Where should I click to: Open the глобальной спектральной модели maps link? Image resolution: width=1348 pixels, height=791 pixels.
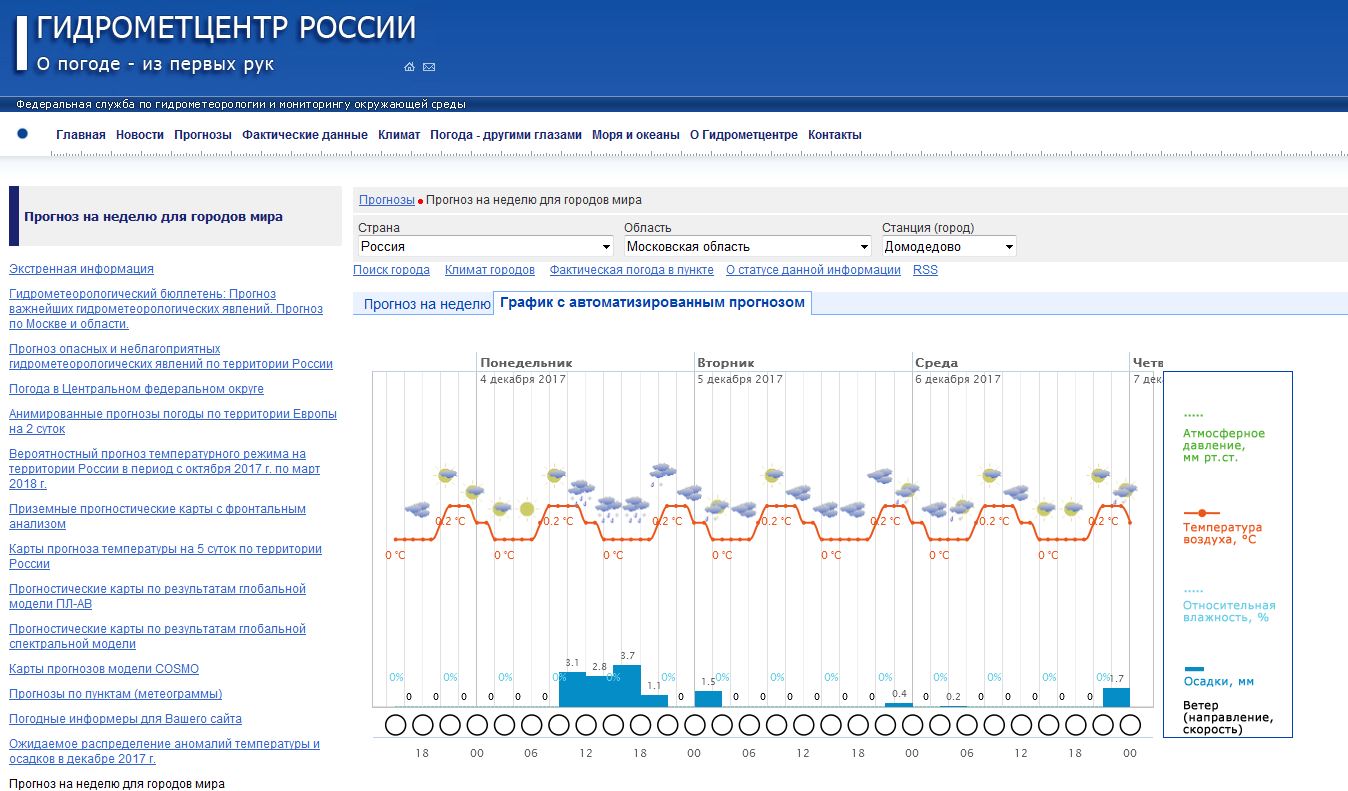coord(157,636)
